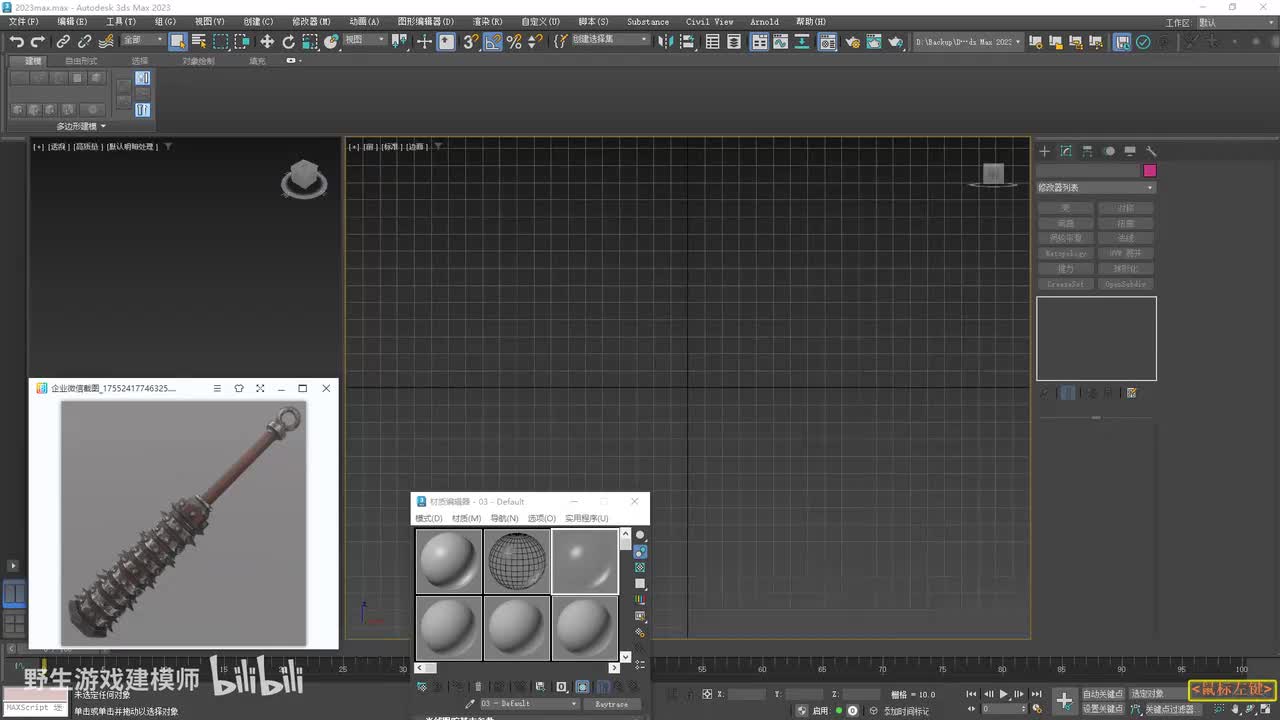
Task: Click the Select and Place tool
Action: [331, 42]
